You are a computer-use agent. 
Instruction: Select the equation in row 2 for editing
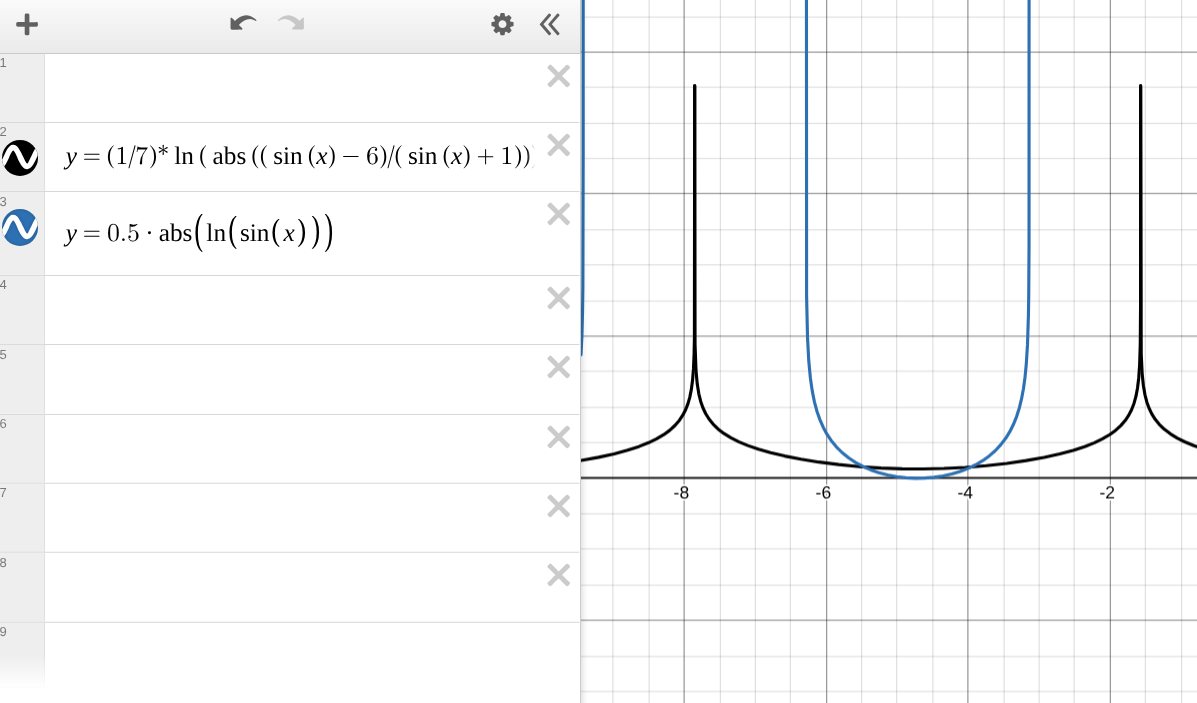tap(300, 156)
